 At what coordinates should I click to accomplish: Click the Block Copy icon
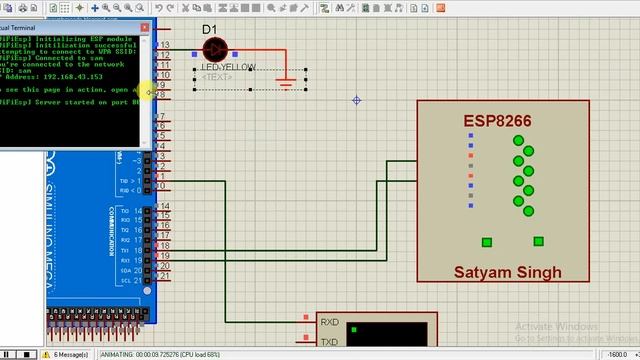[x=222, y=8]
